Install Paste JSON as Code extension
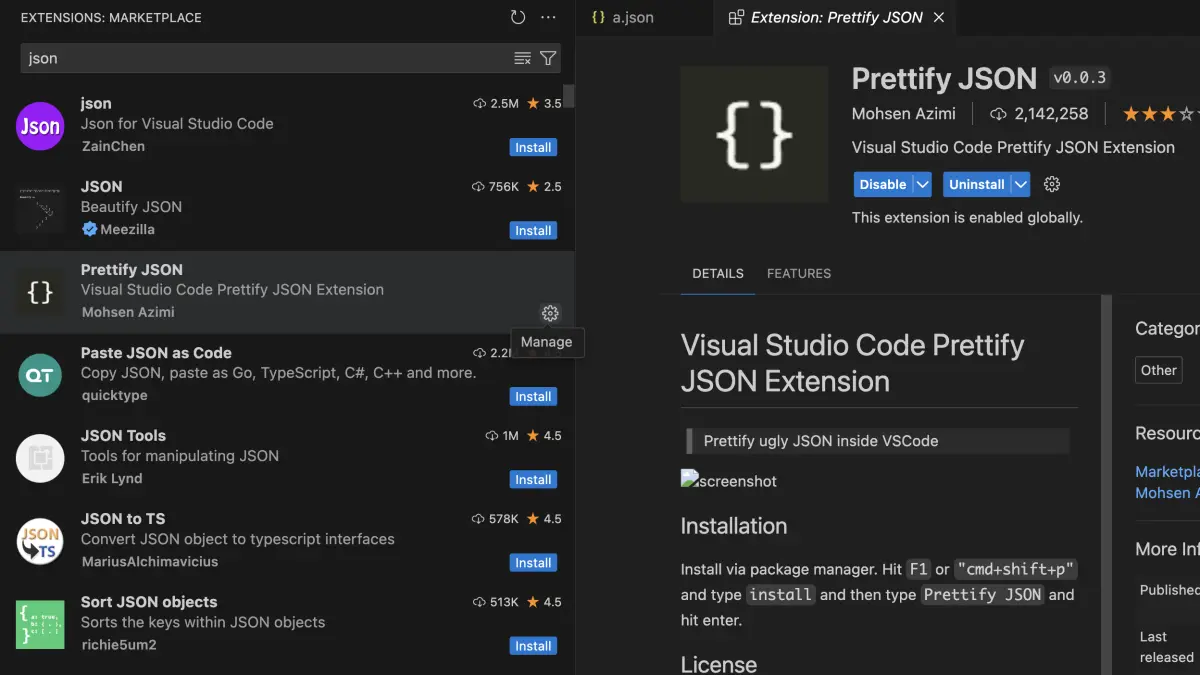The width and height of the screenshot is (1200, 675). click(x=533, y=396)
